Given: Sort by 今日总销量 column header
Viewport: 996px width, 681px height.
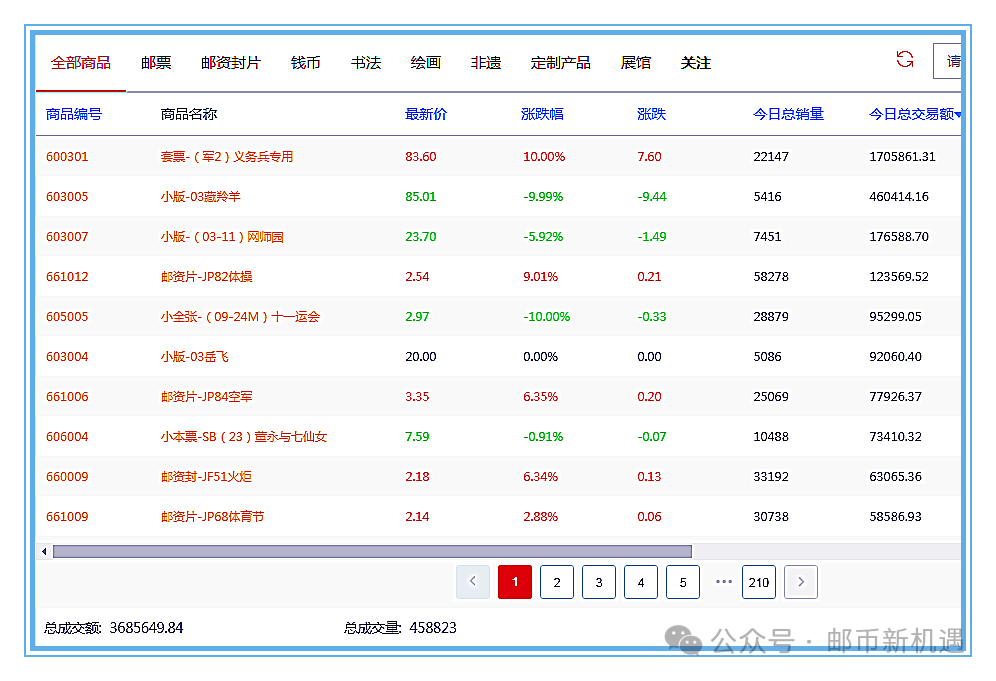Looking at the screenshot, I should pyautogui.click(x=788, y=114).
